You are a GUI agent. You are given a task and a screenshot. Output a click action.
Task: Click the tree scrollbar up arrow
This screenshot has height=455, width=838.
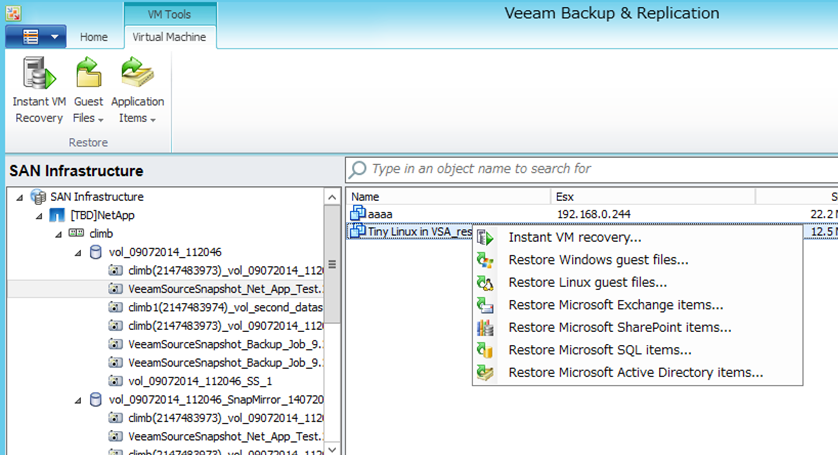coord(332,197)
